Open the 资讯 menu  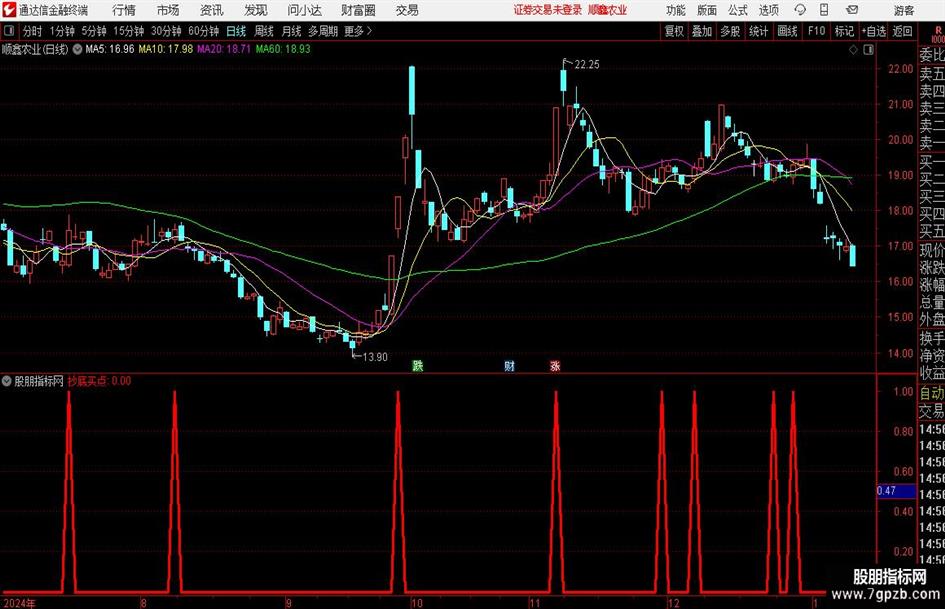click(x=212, y=10)
